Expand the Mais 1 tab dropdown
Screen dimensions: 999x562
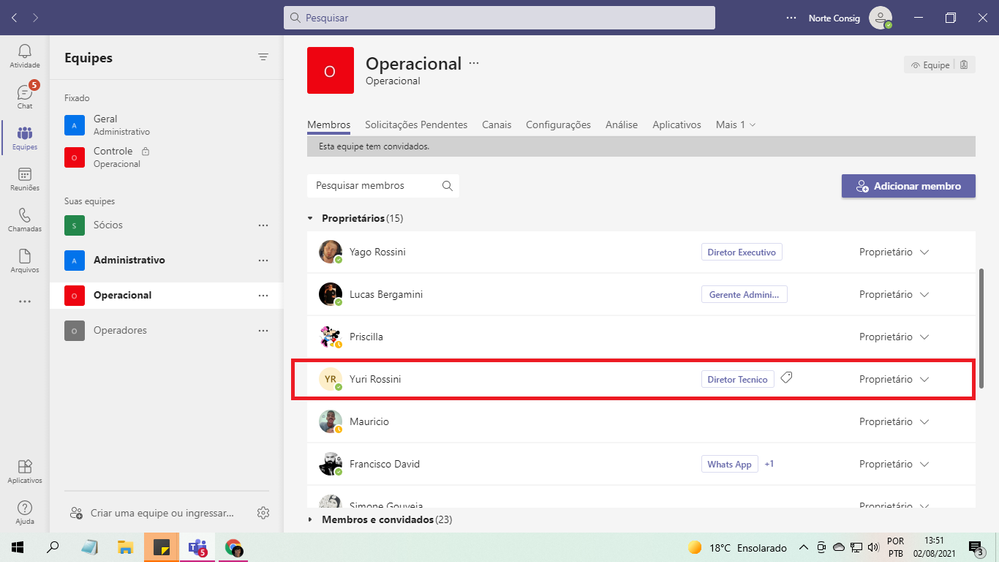735,125
